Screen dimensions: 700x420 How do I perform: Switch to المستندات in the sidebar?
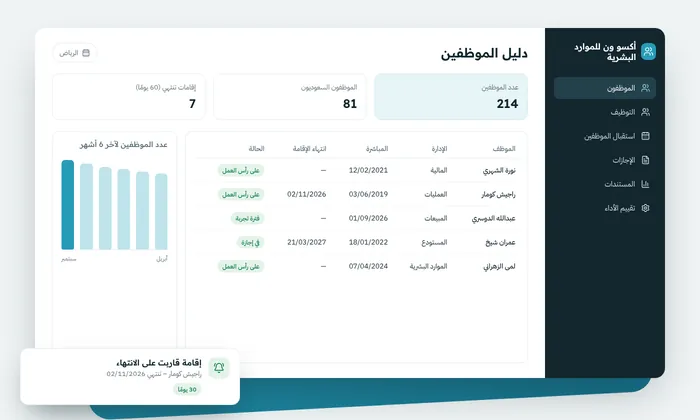point(604,184)
